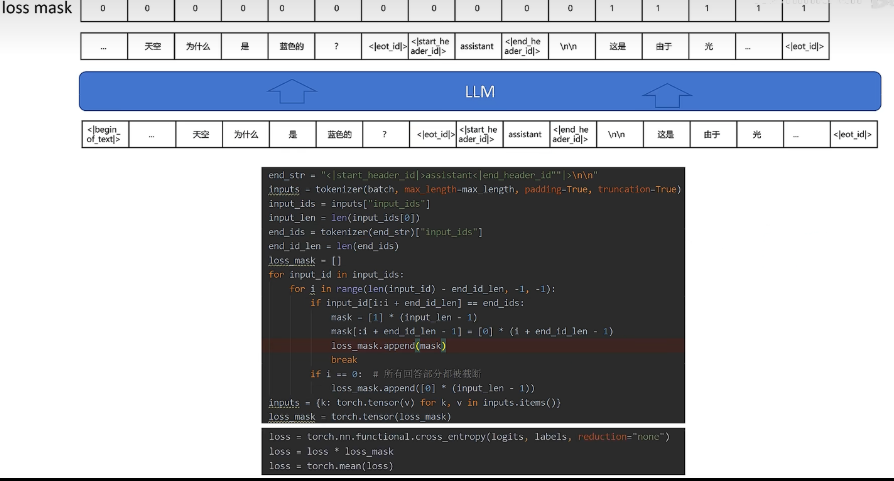This screenshot has height=481, width=894.
Task: Click the 是 token in the input row
Action: 292,134
